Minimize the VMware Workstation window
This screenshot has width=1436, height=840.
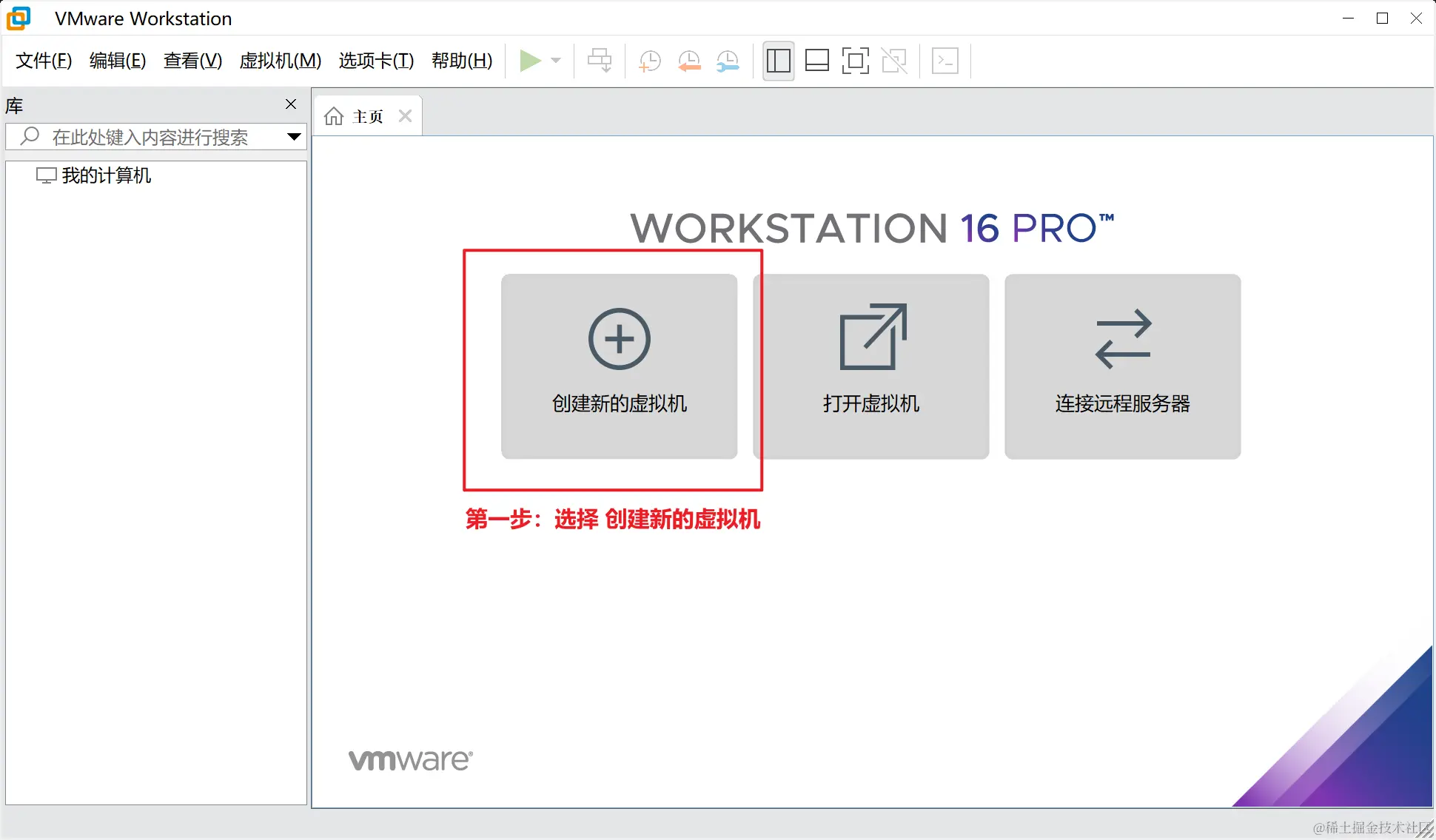point(1349,19)
